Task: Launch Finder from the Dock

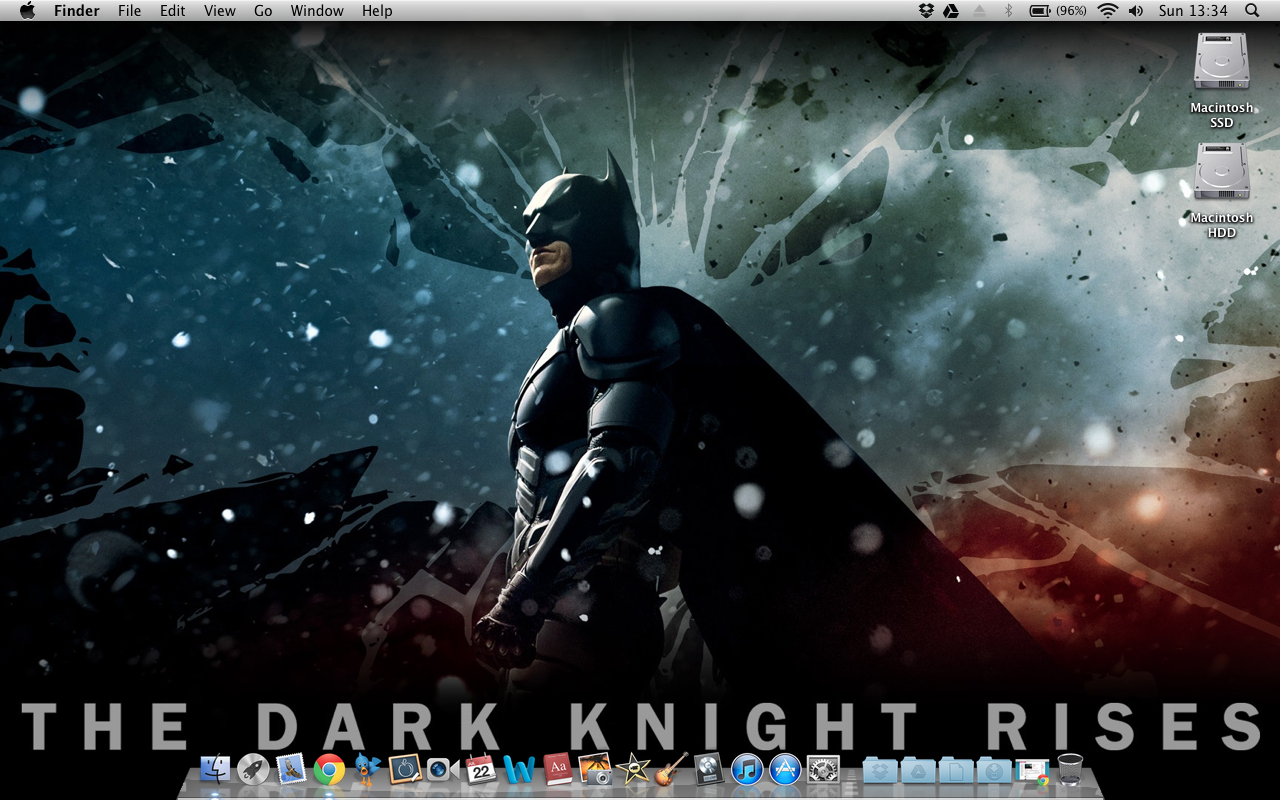Action: [215, 769]
